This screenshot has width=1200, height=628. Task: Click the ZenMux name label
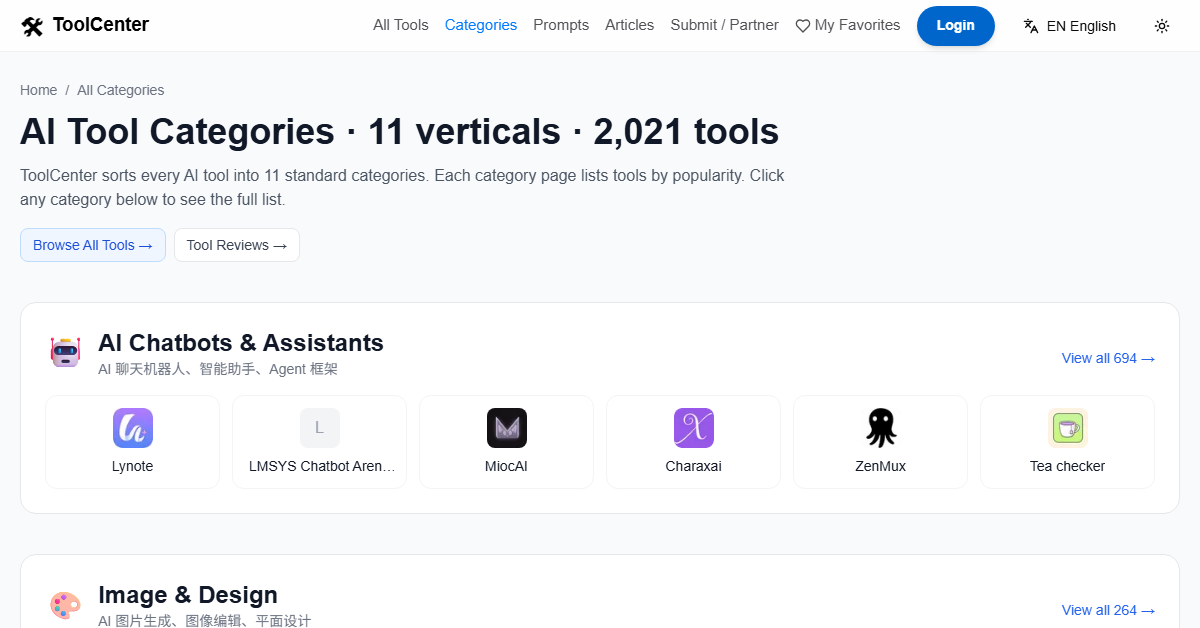tap(881, 466)
